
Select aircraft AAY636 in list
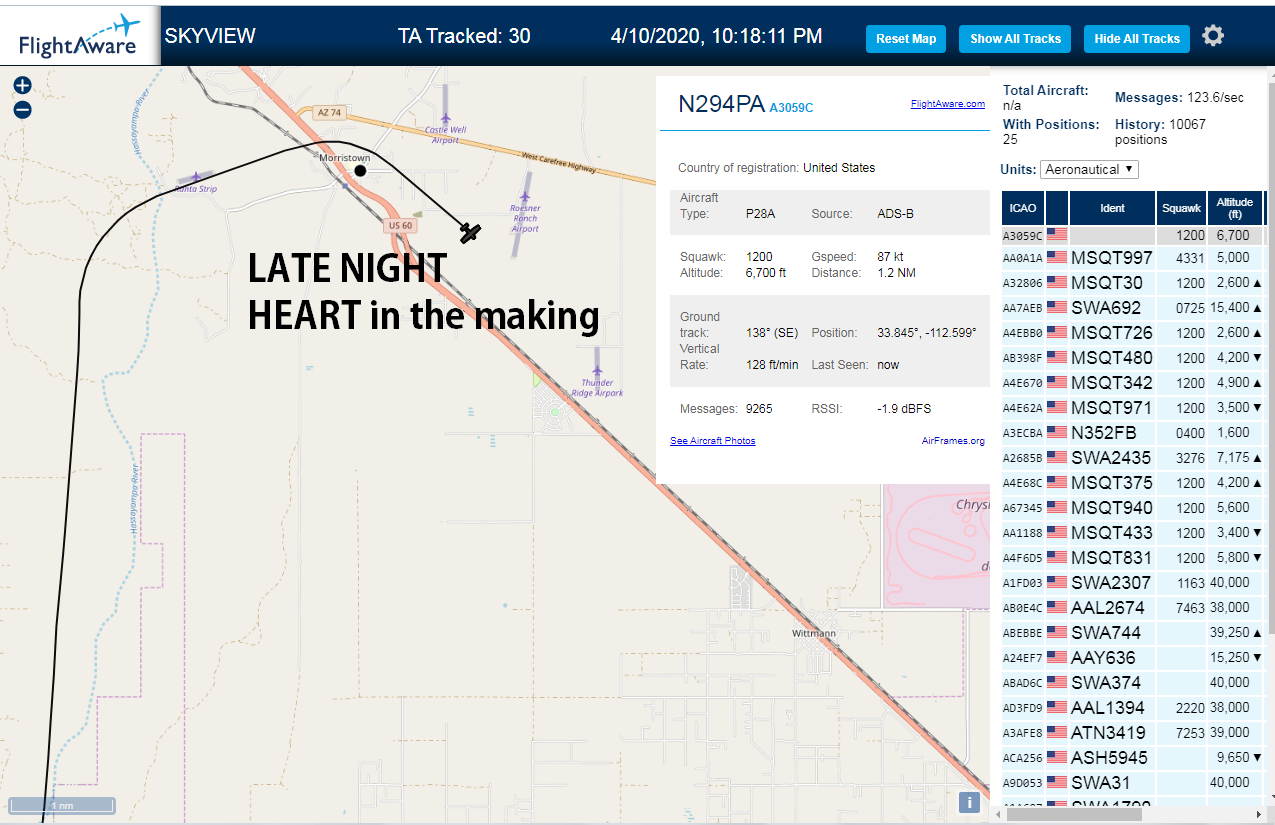click(x=1133, y=658)
